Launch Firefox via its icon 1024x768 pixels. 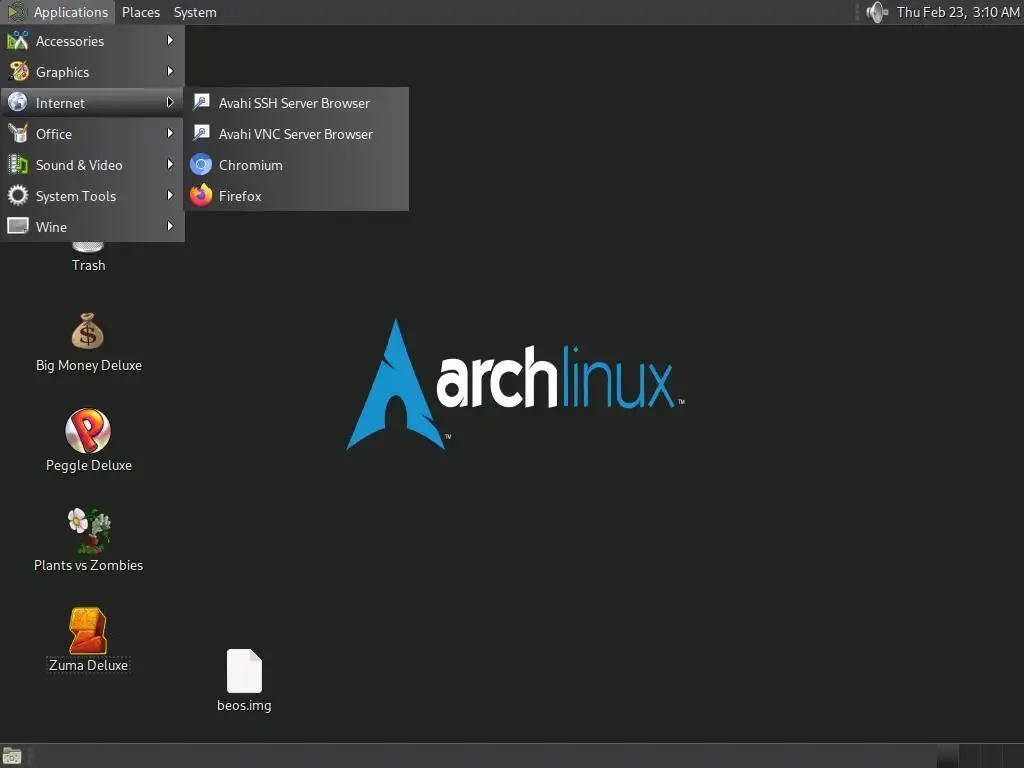[201, 195]
